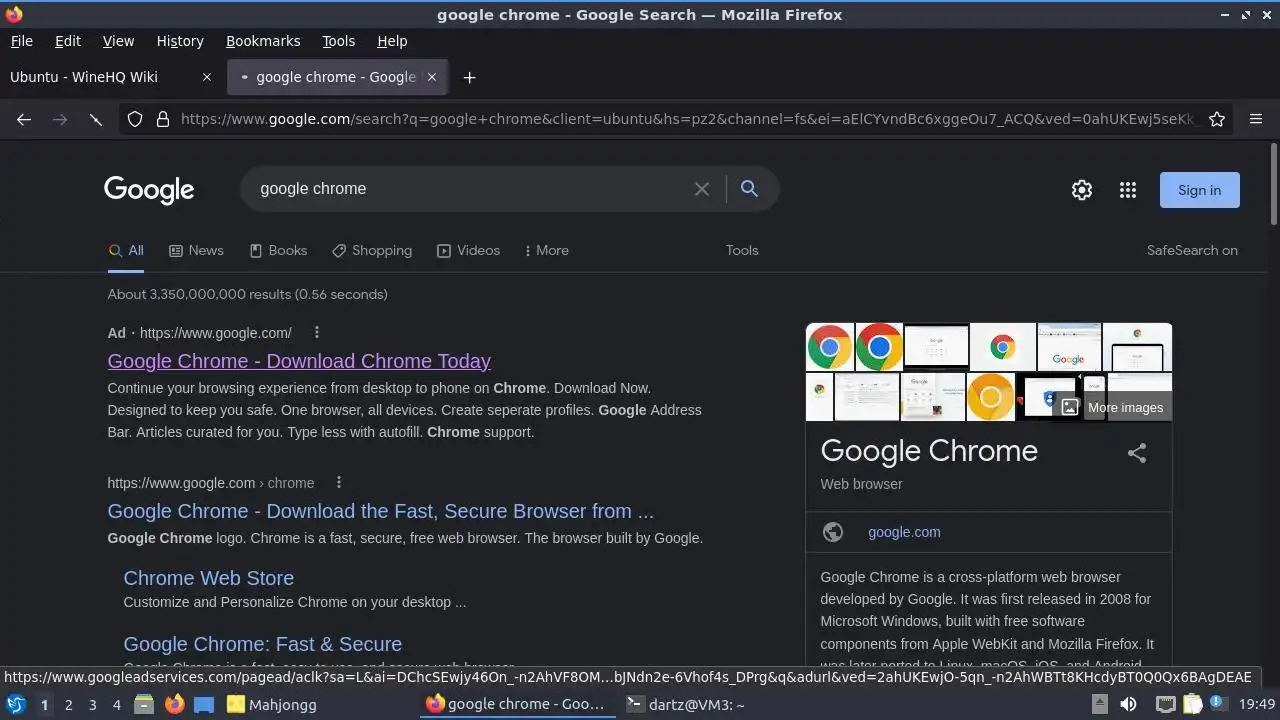Show desktop using blue taskbar icon
1280x720 pixels.
[204, 704]
